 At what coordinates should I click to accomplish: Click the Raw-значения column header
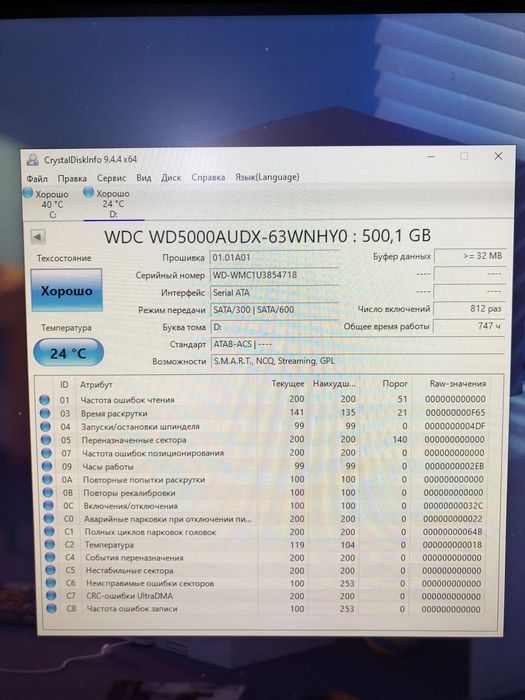tap(458, 383)
